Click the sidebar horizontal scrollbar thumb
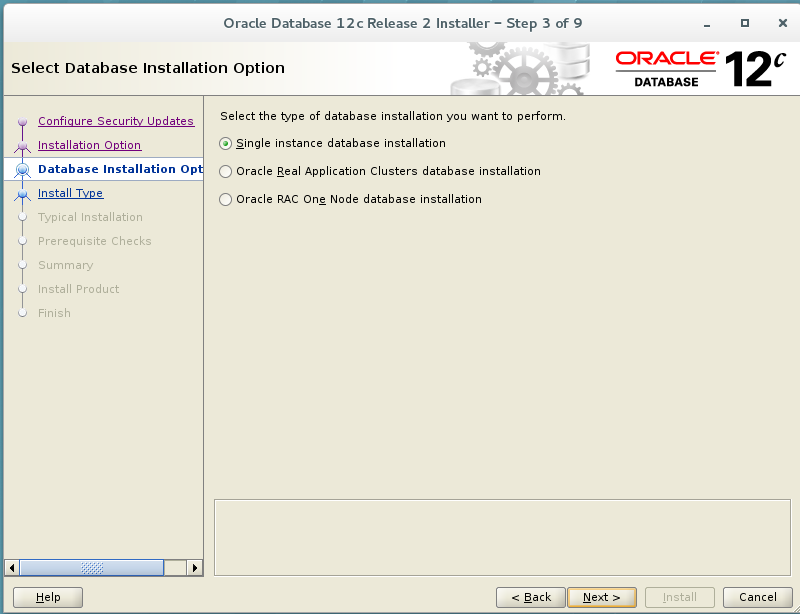Image resolution: width=800 pixels, height=614 pixels. click(x=92, y=568)
